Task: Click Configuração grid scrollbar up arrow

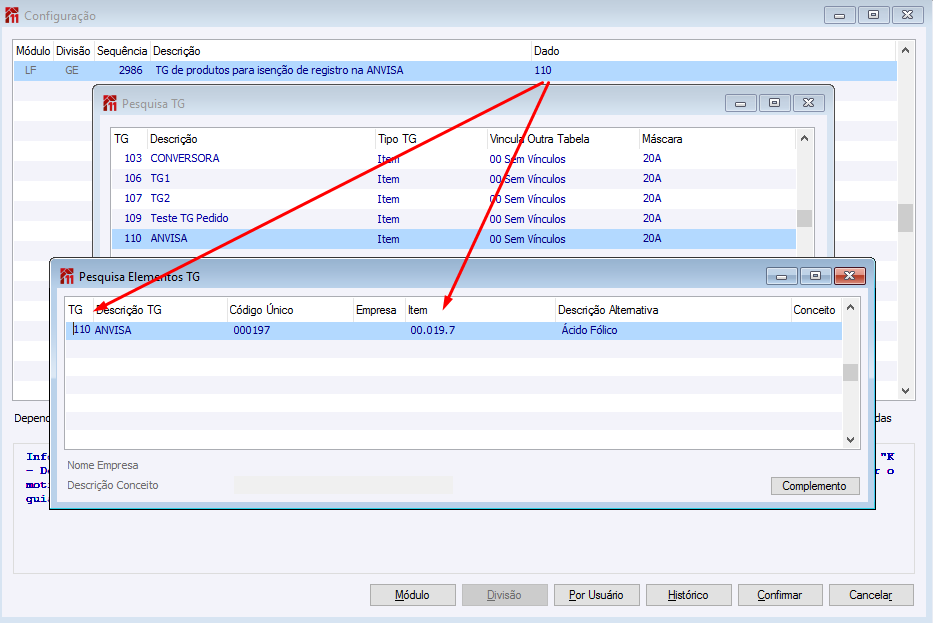Action: [905, 51]
